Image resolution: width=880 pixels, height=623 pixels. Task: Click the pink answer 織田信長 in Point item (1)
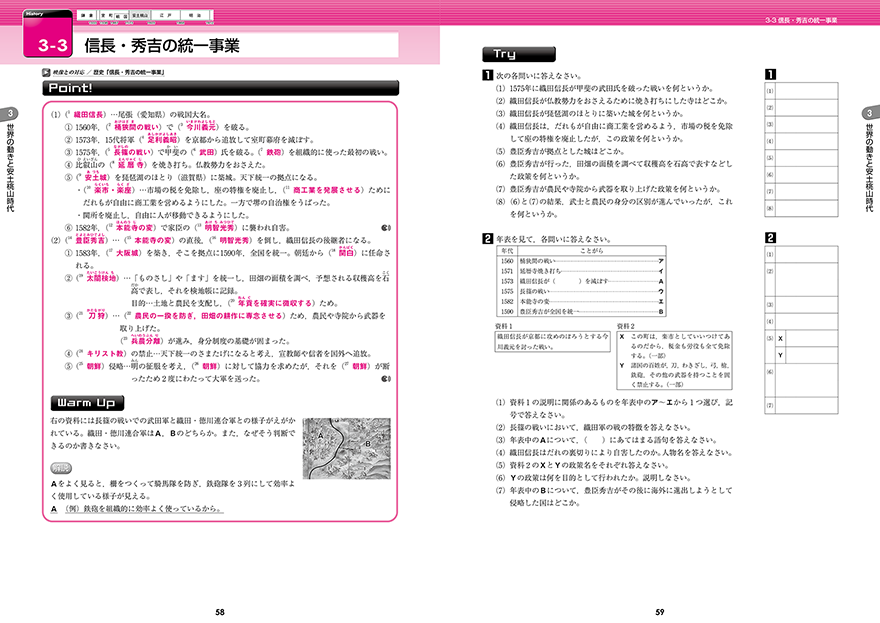(88, 114)
